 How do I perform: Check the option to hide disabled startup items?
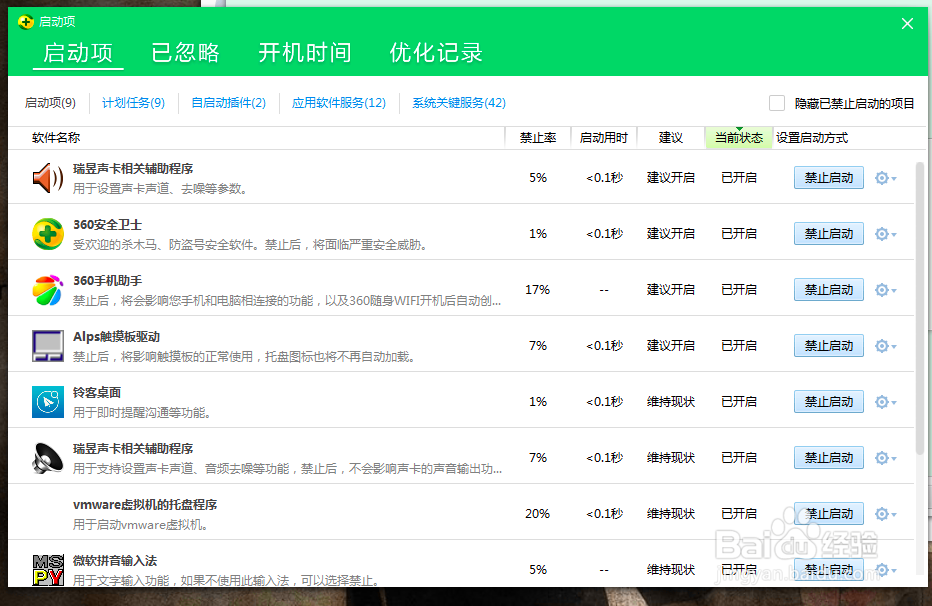[x=776, y=102]
